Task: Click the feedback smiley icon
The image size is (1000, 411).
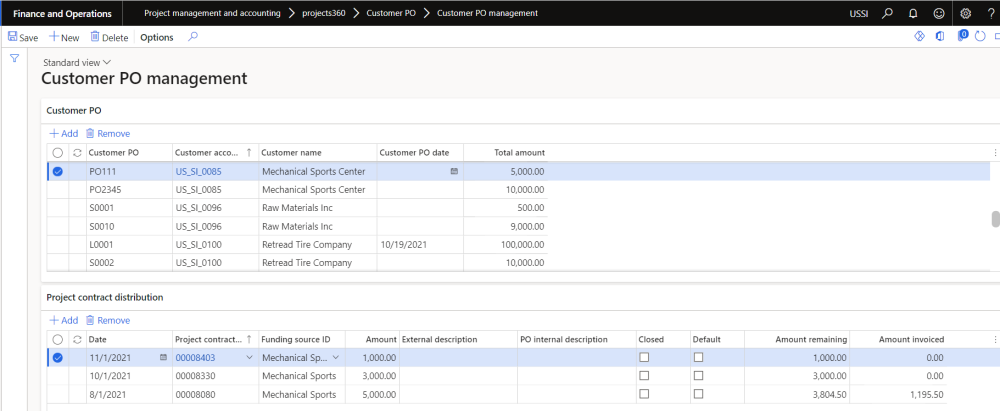Action: [x=938, y=13]
